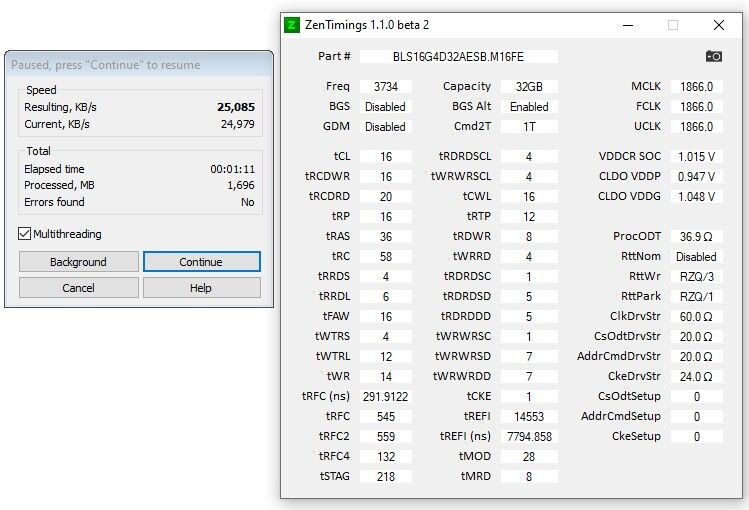Click the green ZenTimings app icon
This screenshot has width=749, height=510.
[291, 25]
